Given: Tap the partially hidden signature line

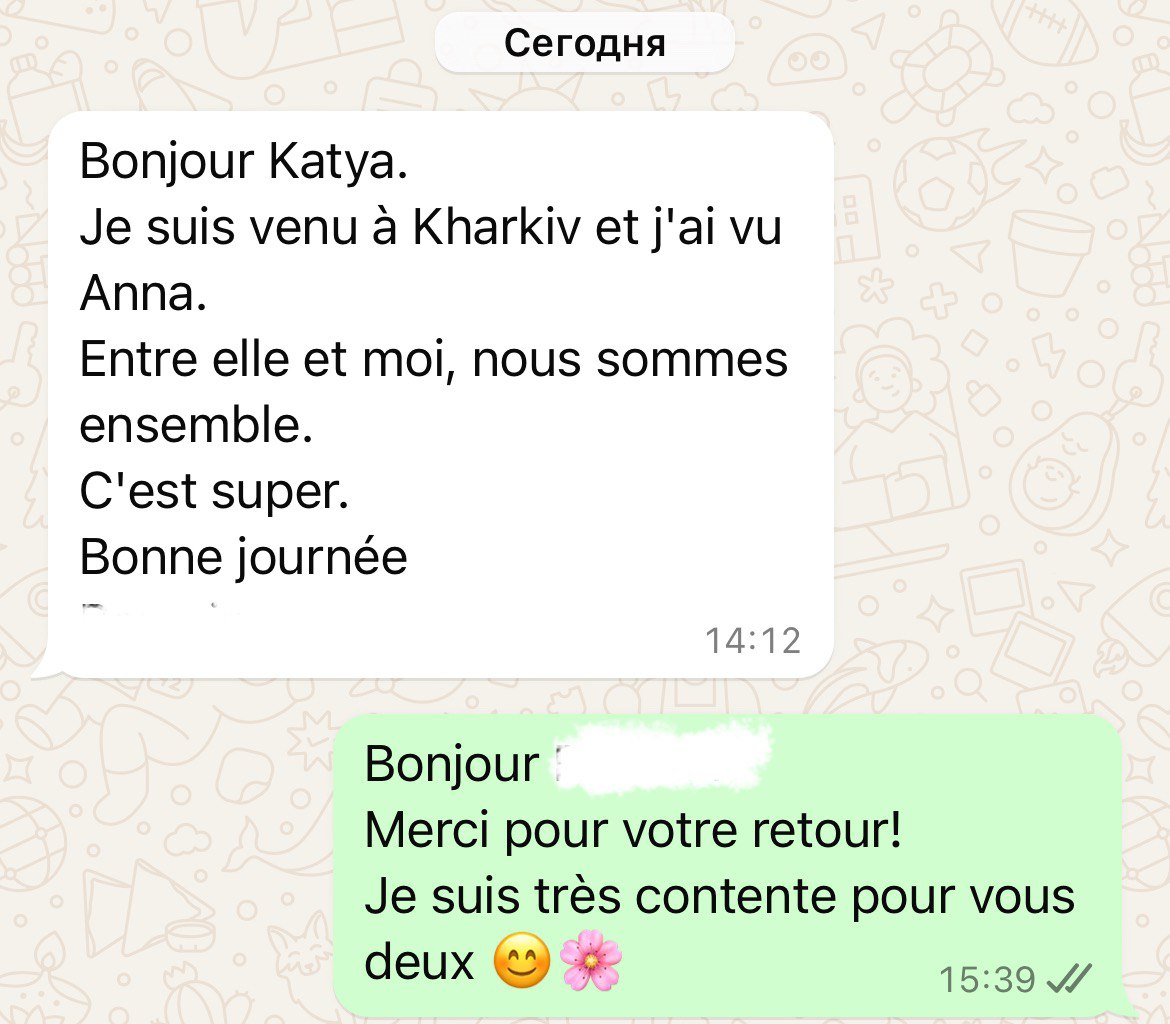Looking at the screenshot, I should pos(160,607).
